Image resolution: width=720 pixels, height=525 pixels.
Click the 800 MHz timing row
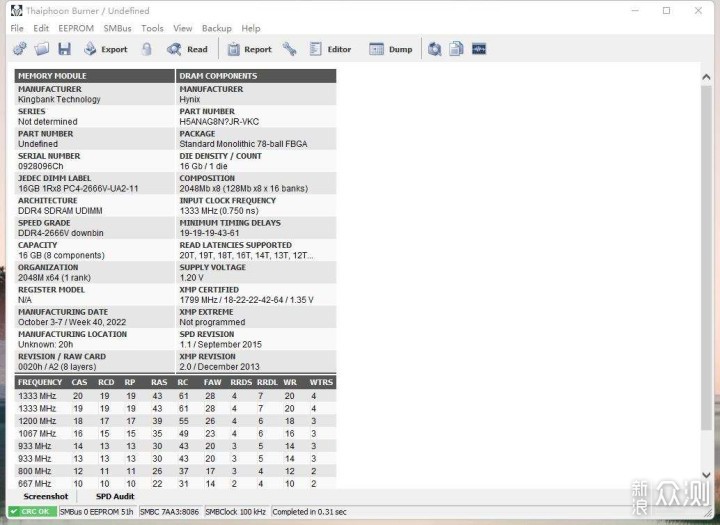tap(175, 471)
